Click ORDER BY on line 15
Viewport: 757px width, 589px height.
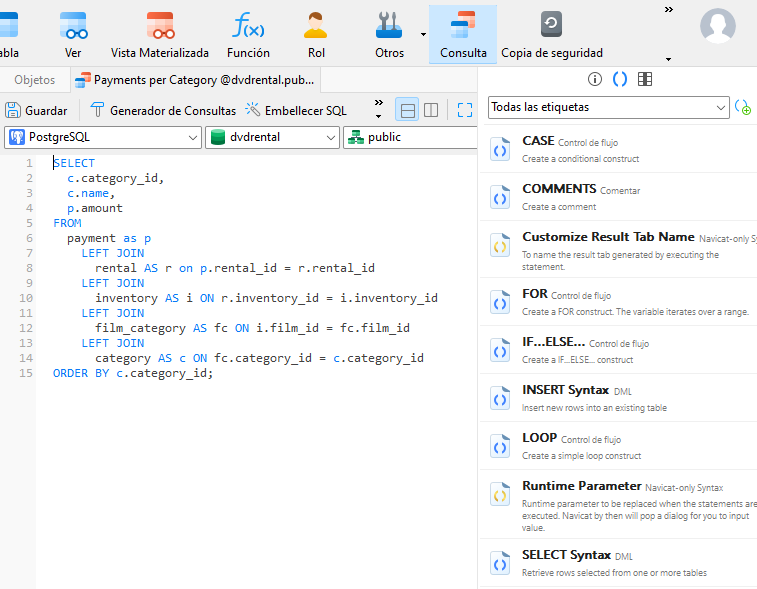click(x=81, y=373)
